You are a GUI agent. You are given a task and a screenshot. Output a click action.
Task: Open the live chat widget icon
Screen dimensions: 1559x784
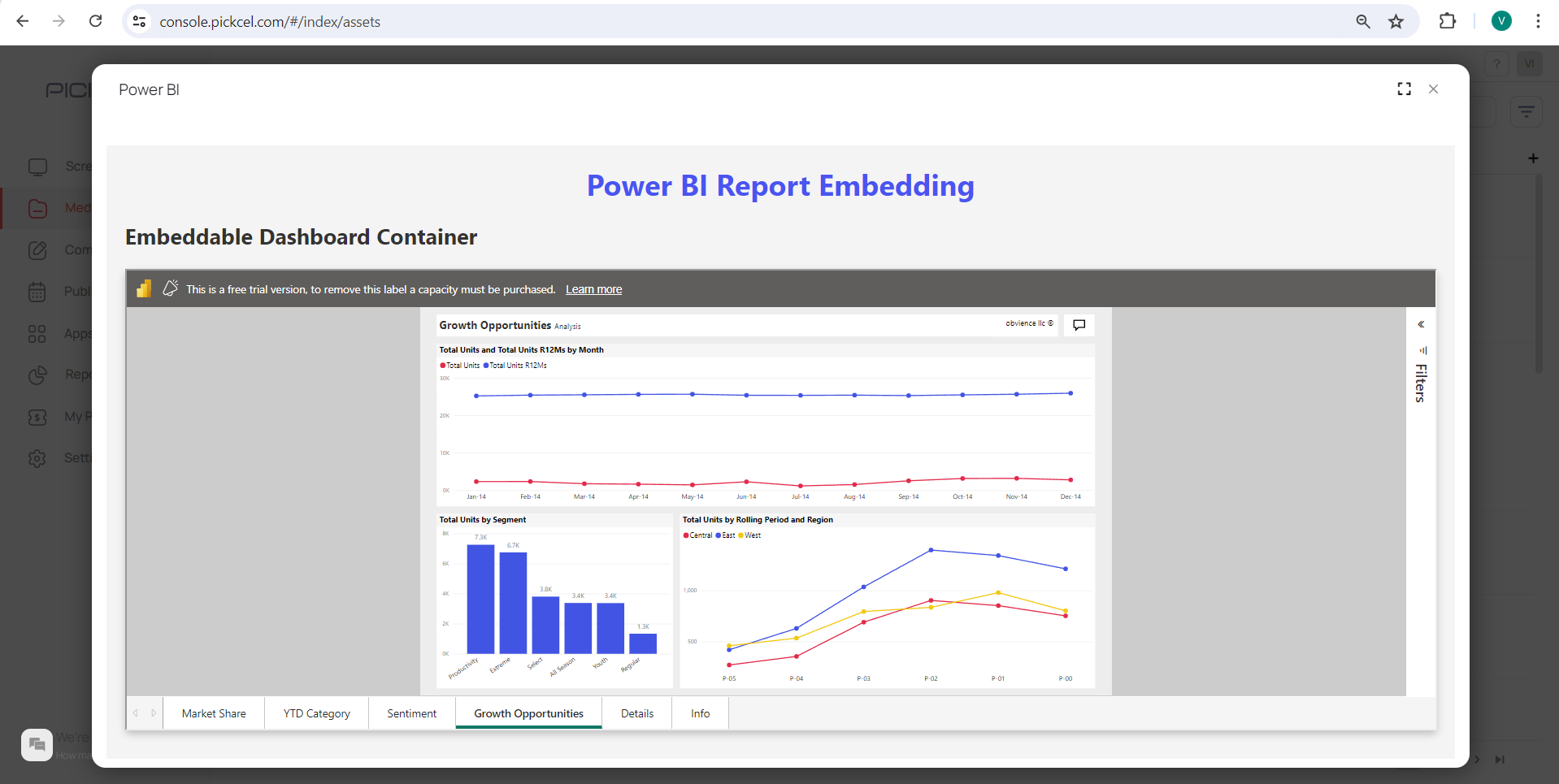(37, 744)
